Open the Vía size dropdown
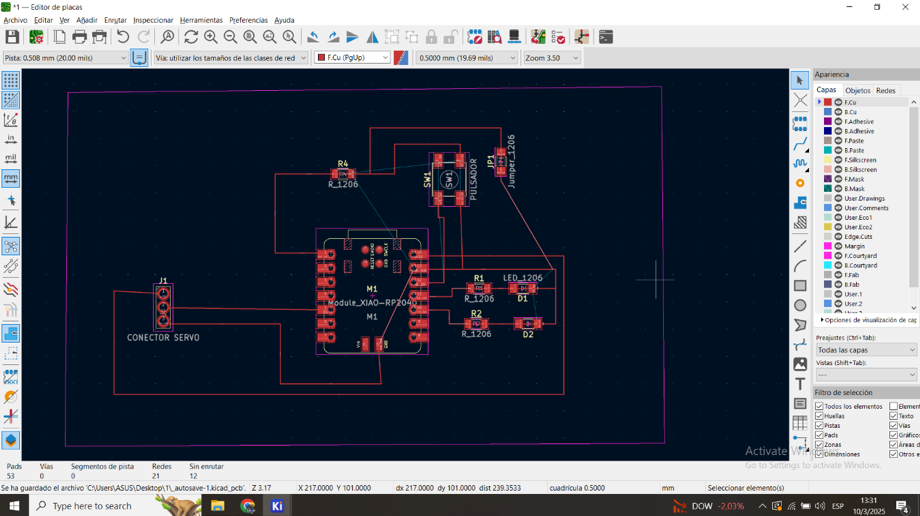920x516 pixels. [x=231, y=58]
